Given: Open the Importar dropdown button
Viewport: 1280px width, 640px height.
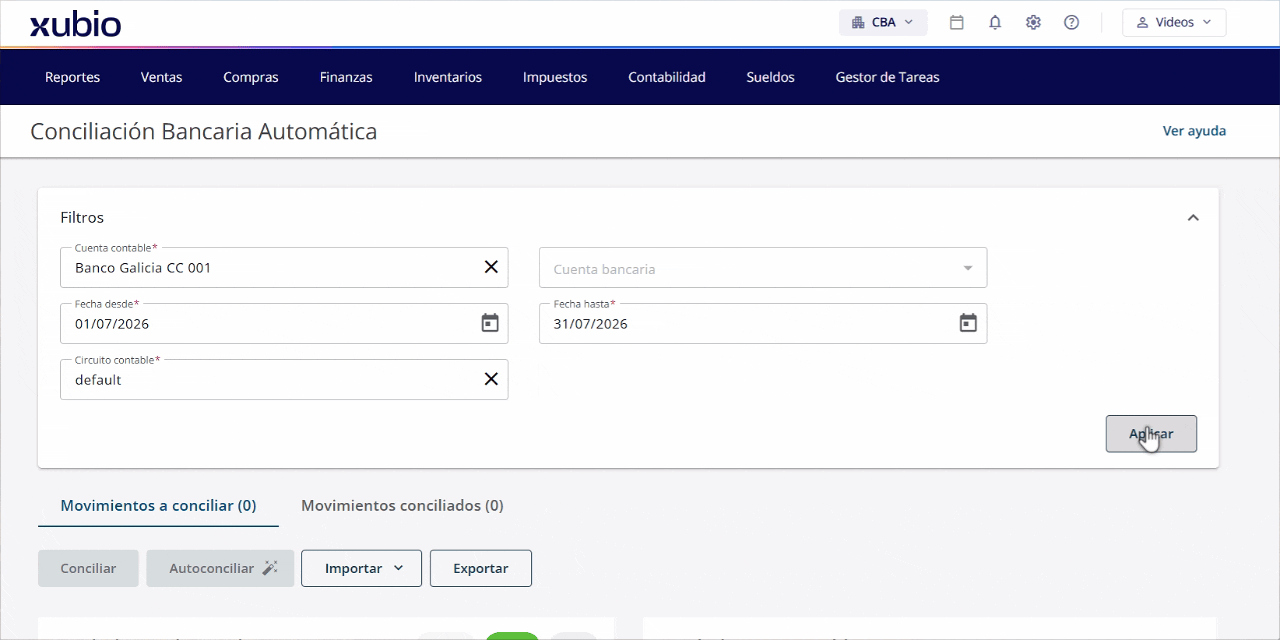Looking at the screenshot, I should [361, 568].
